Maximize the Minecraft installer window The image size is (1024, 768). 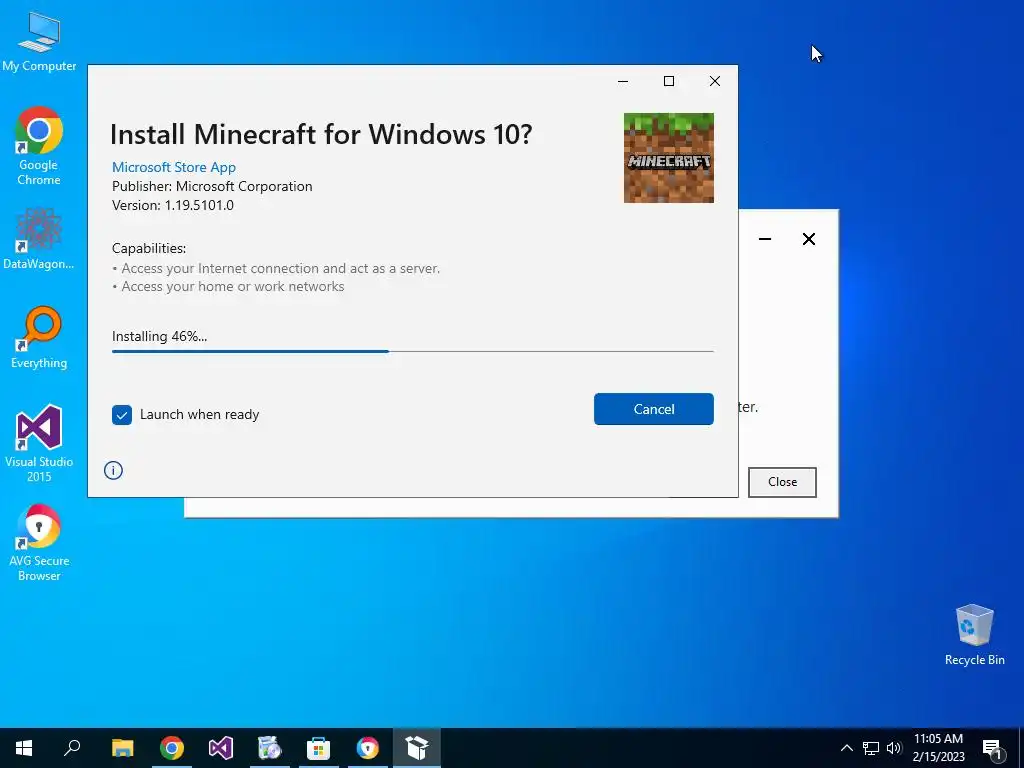[x=669, y=81]
